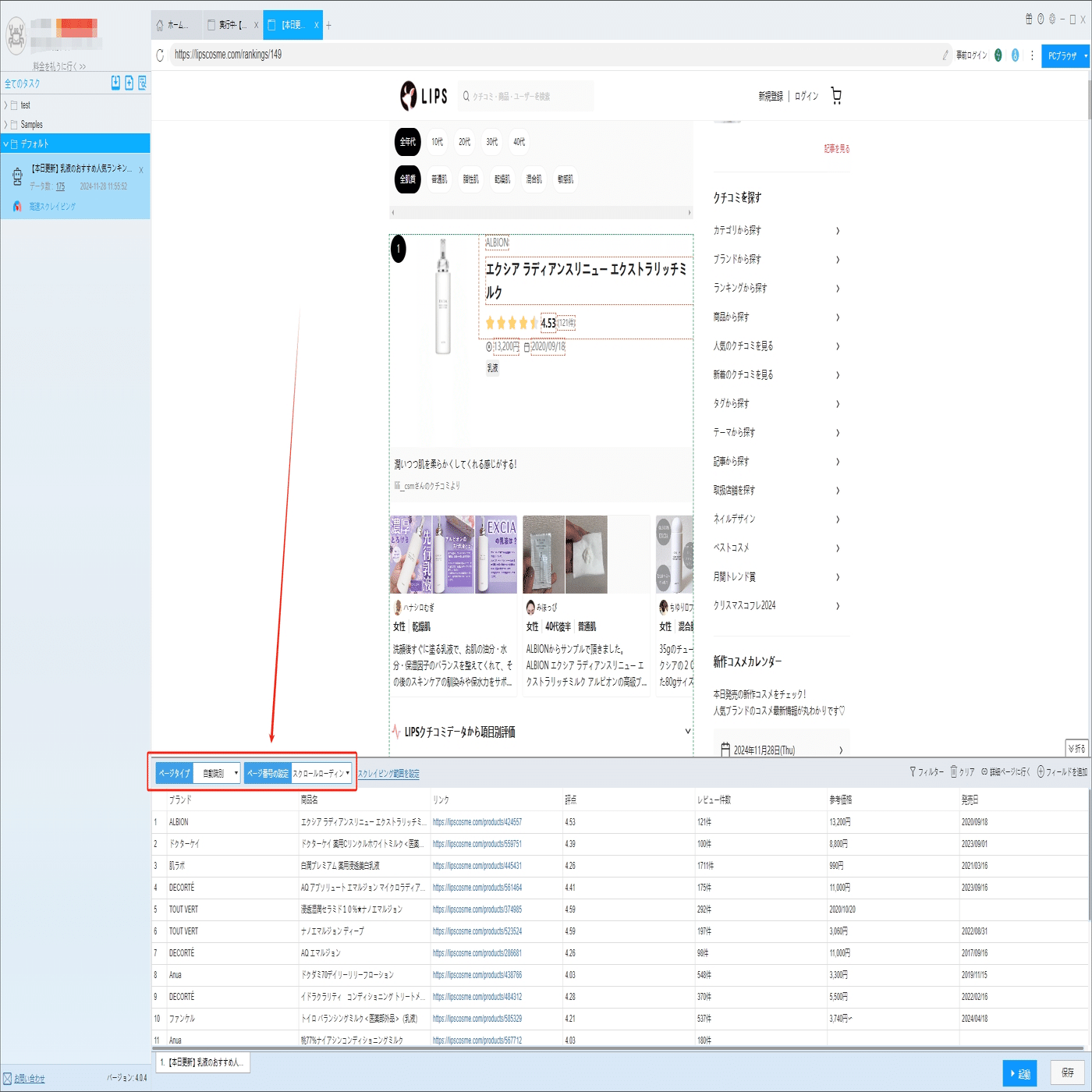
Task: Click the set scraping range link
Action: tap(388, 774)
